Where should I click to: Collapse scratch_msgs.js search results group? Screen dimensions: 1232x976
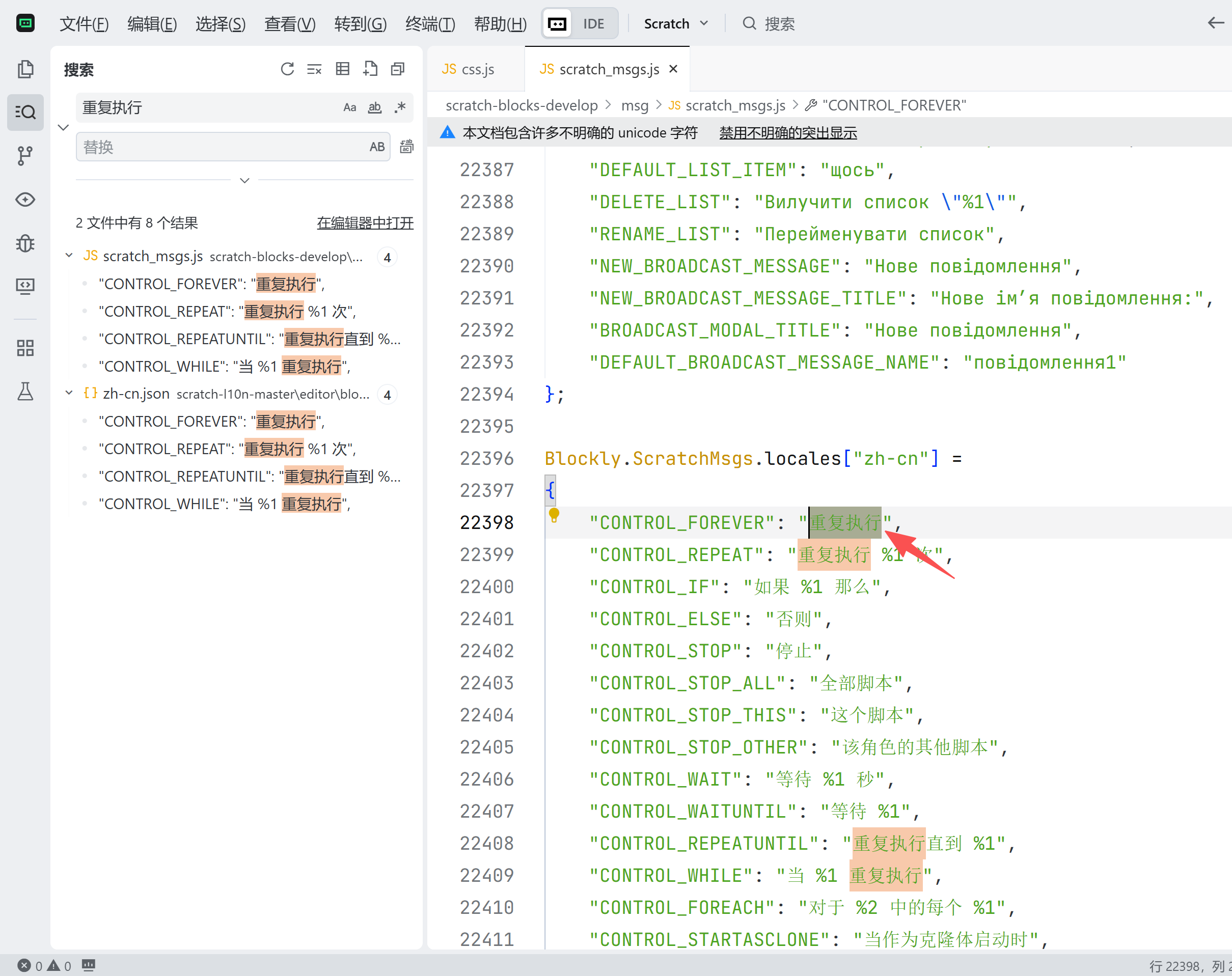coord(69,255)
